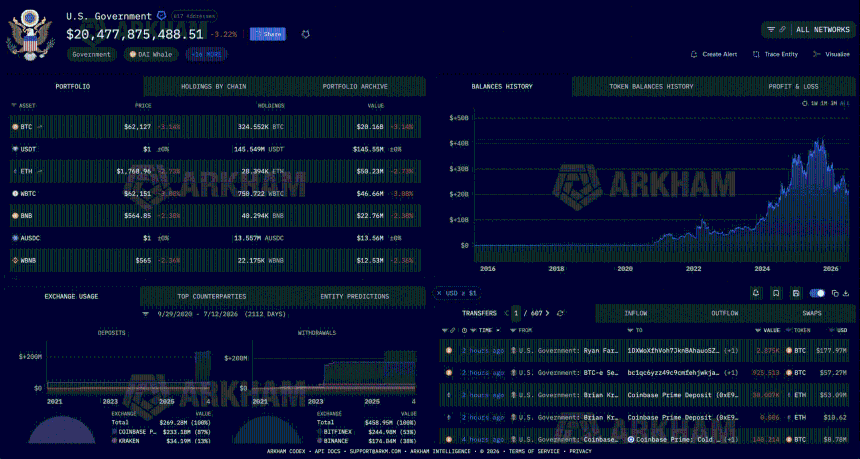860x459 pixels.
Task: Select the Government tag
Action: 92,54
